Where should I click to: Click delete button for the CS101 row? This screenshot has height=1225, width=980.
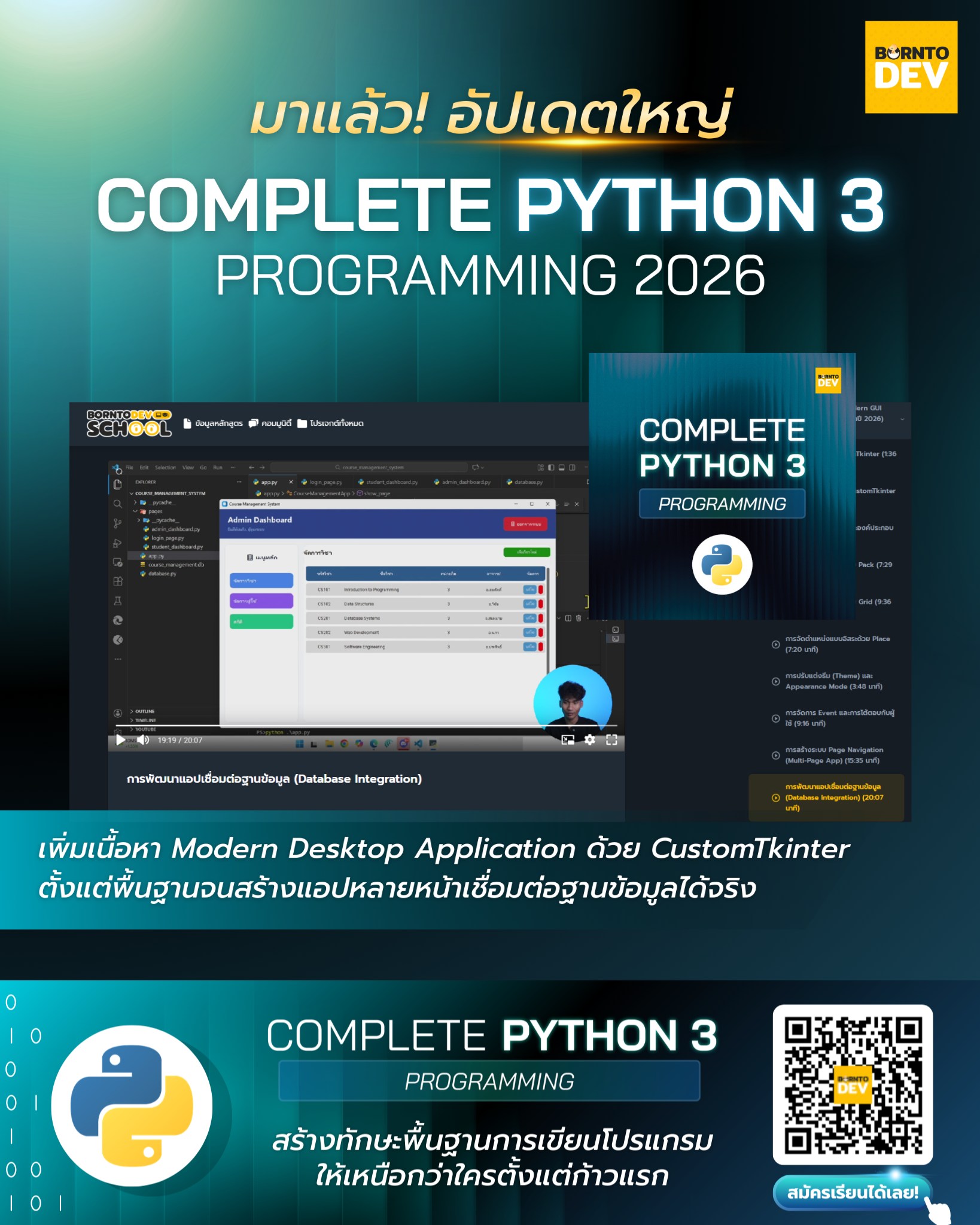point(541,590)
